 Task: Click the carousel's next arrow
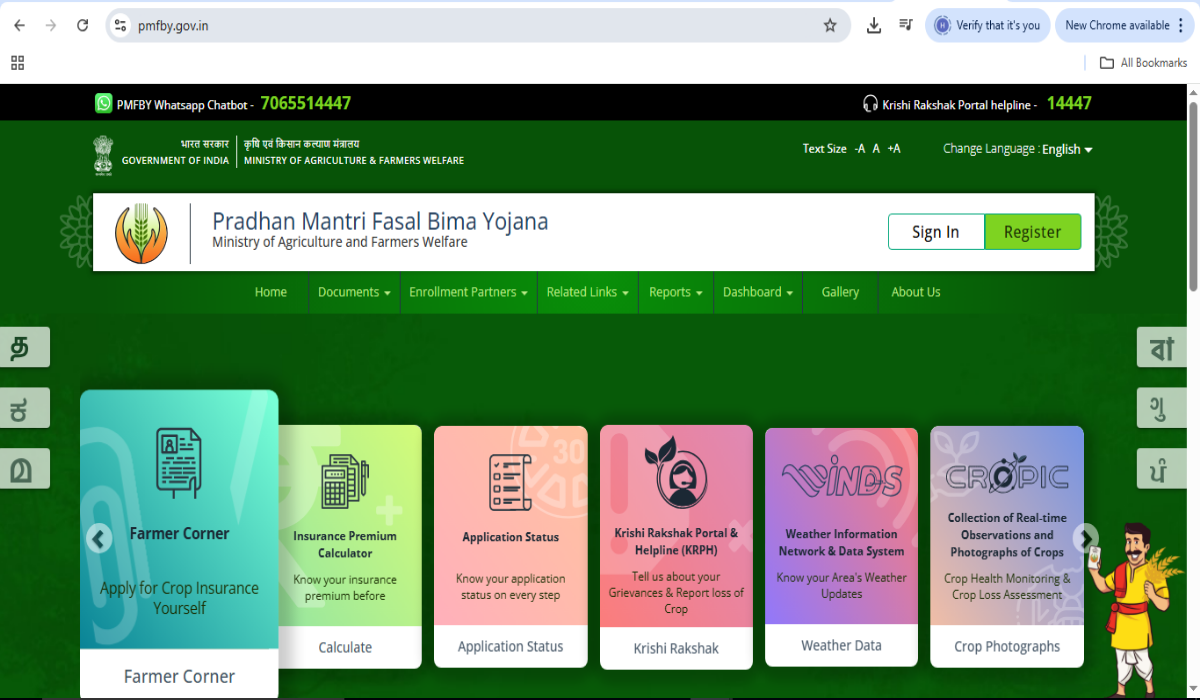tap(1085, 539)
